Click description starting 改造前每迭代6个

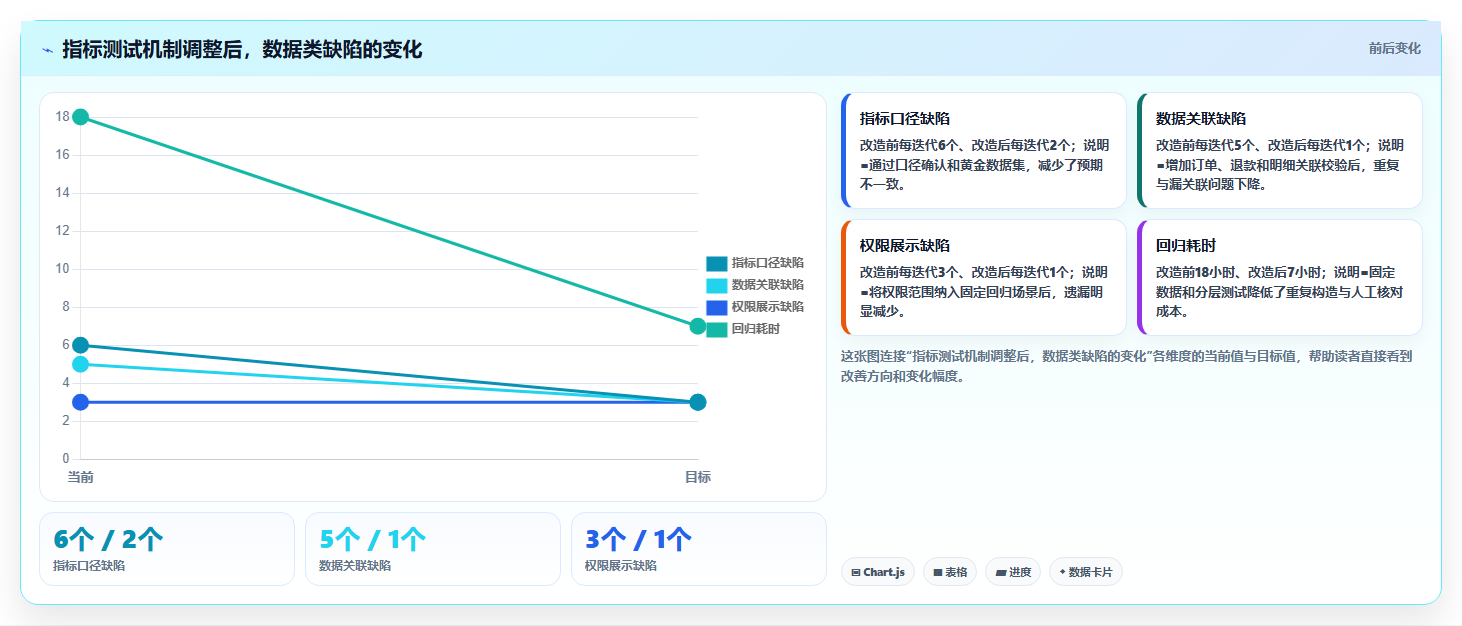point(984,164)
